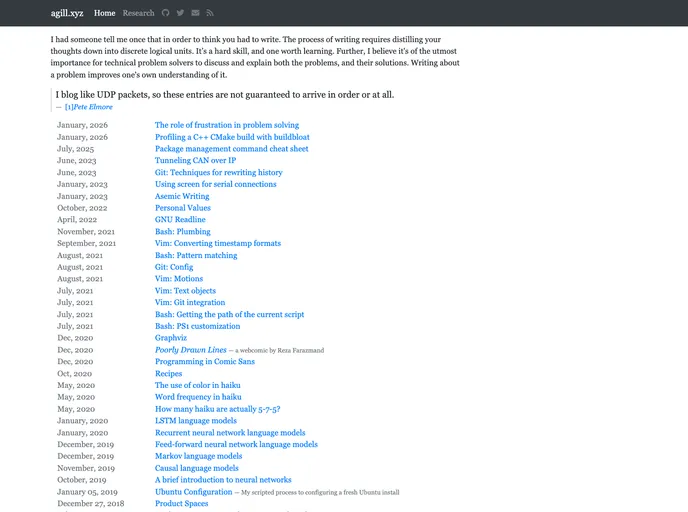Screen dimensions: 688x512
Task: Open 'The role of frustration in problem solving'
Action: 226,125
